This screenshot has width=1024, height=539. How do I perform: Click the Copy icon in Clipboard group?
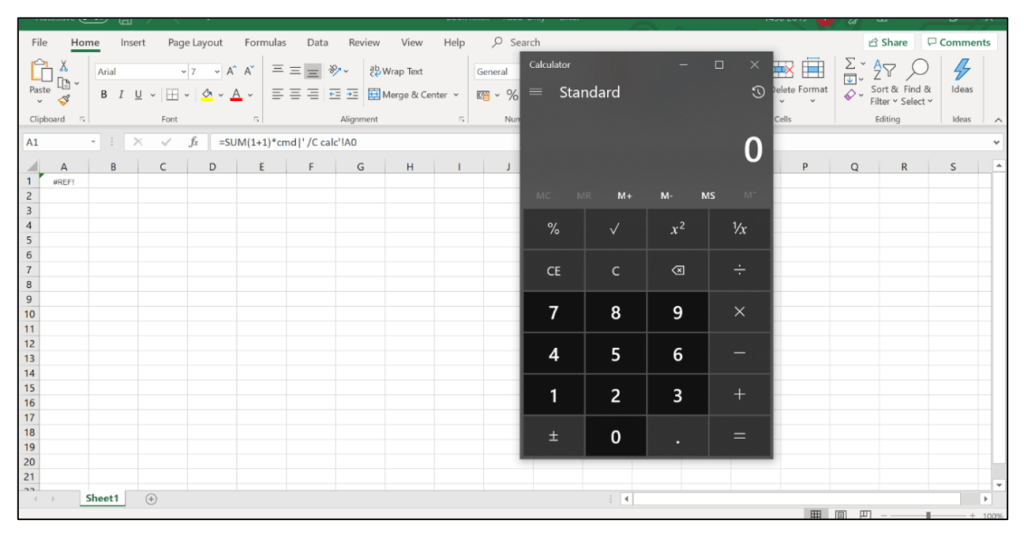tap(64, 83)
